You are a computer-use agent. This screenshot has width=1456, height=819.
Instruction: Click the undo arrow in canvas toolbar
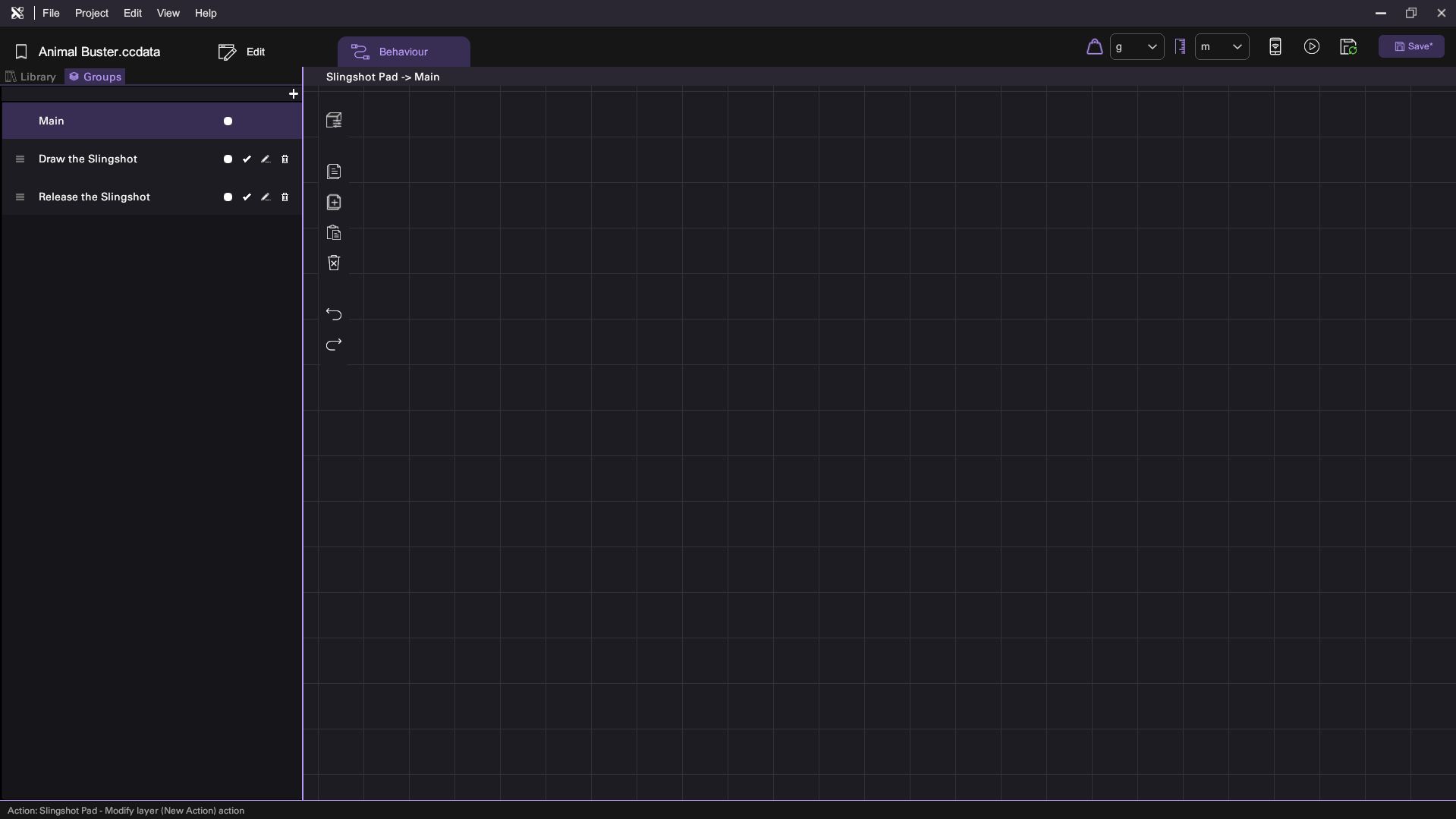(x=334, y=314)
